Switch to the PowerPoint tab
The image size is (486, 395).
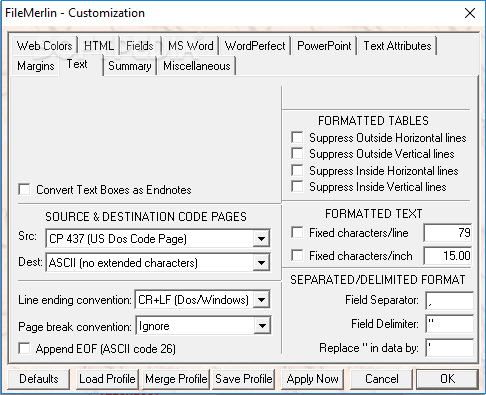coord(324,46)
